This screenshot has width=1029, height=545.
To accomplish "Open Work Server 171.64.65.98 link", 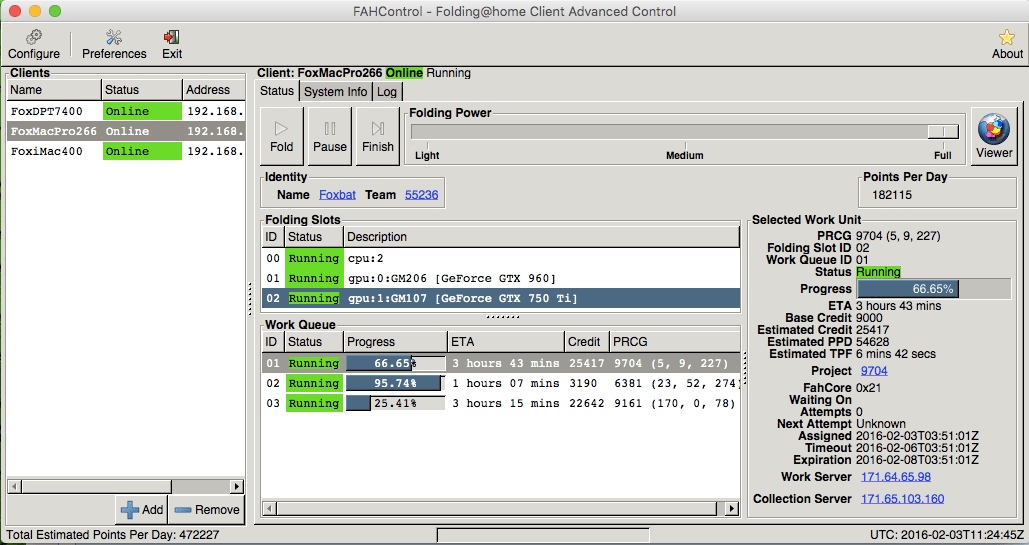I will (x=895, y=477).
